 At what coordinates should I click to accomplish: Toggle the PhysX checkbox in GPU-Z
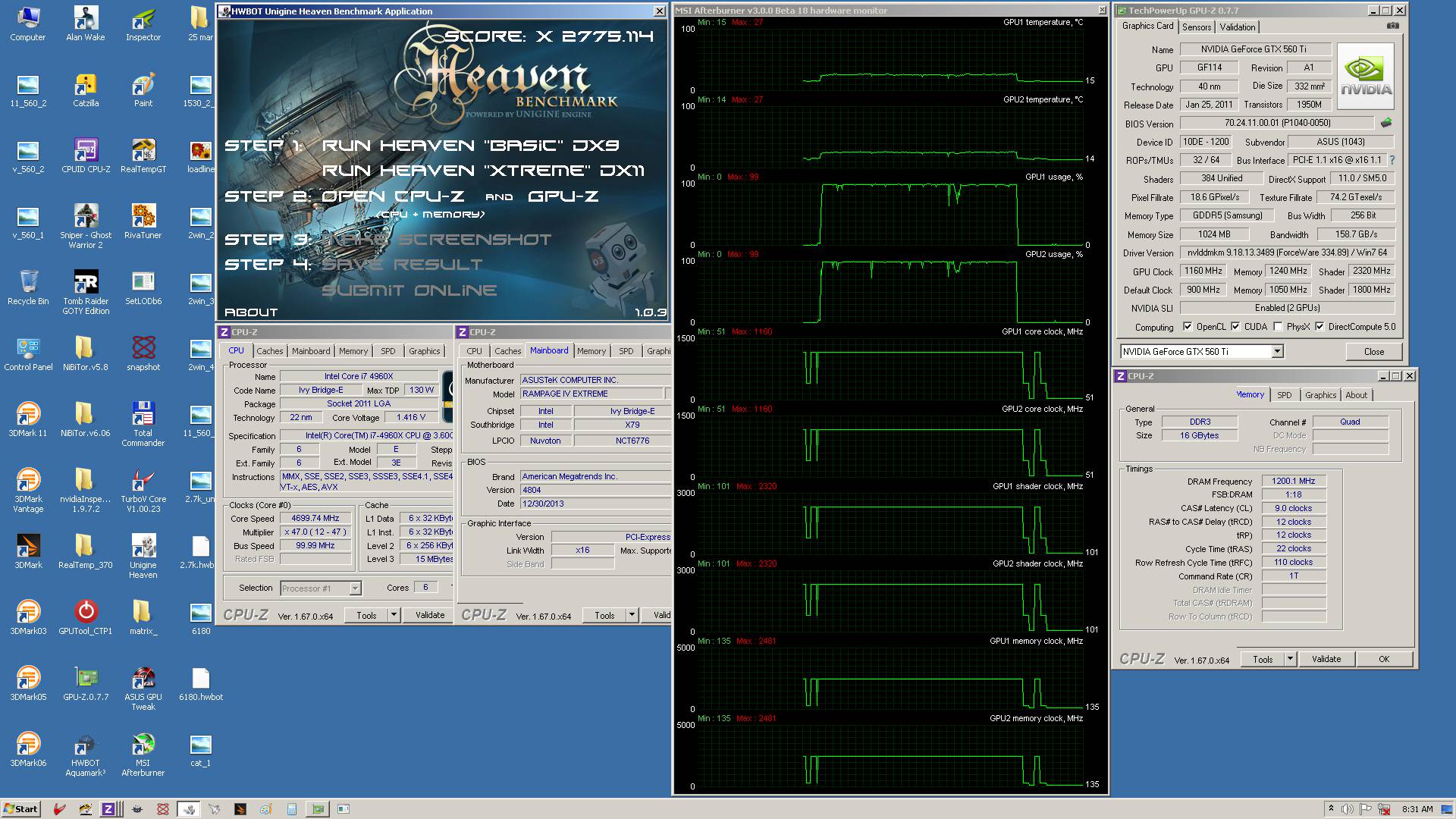pos(1278,327)
